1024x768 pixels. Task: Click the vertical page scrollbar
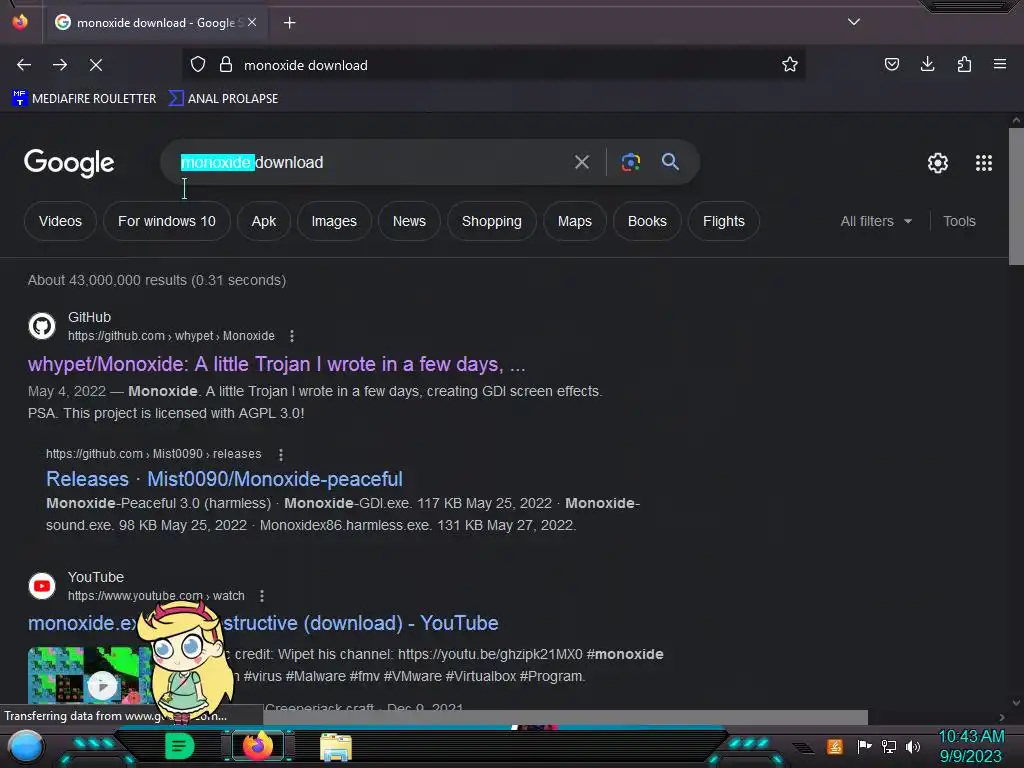pos(1016,196)
